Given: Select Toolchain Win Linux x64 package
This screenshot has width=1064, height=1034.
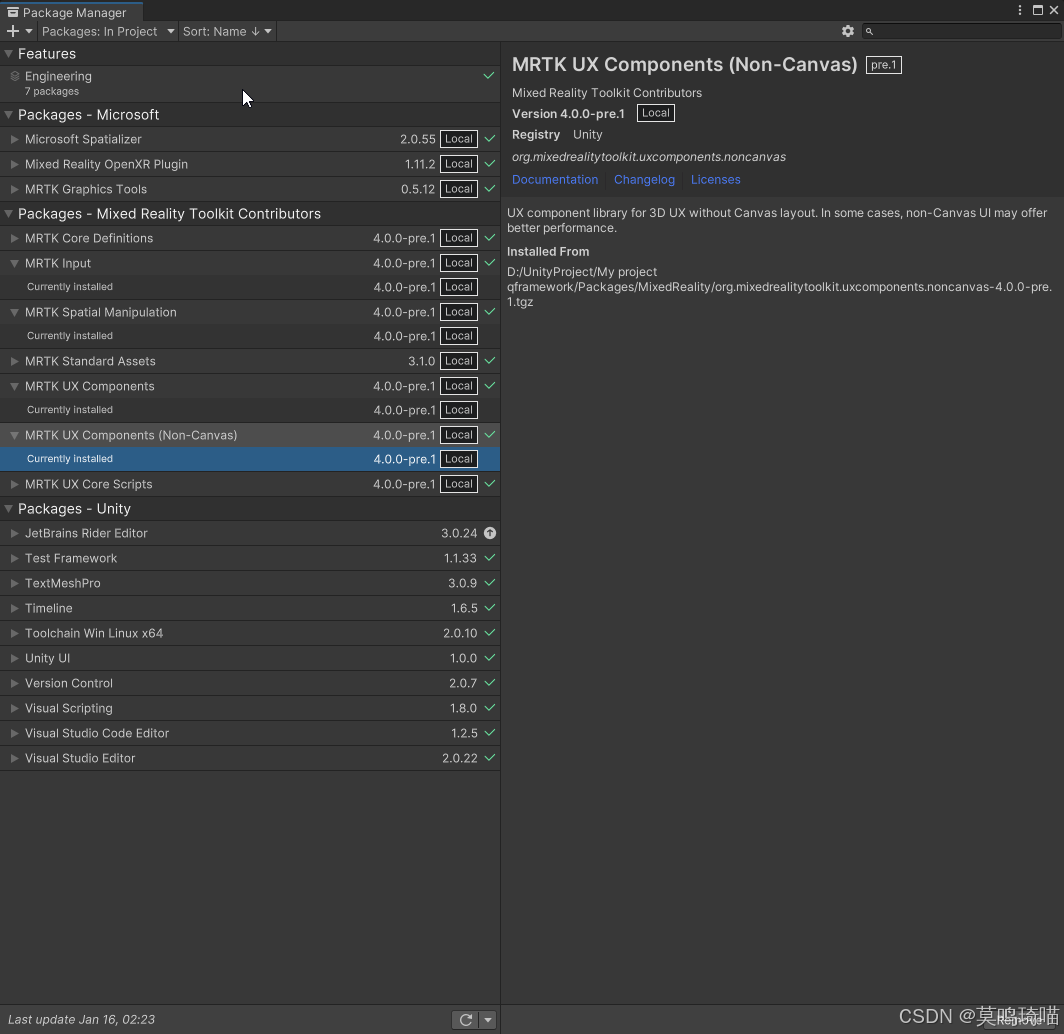Looking at the screenshot, I should tap(250, 633).
